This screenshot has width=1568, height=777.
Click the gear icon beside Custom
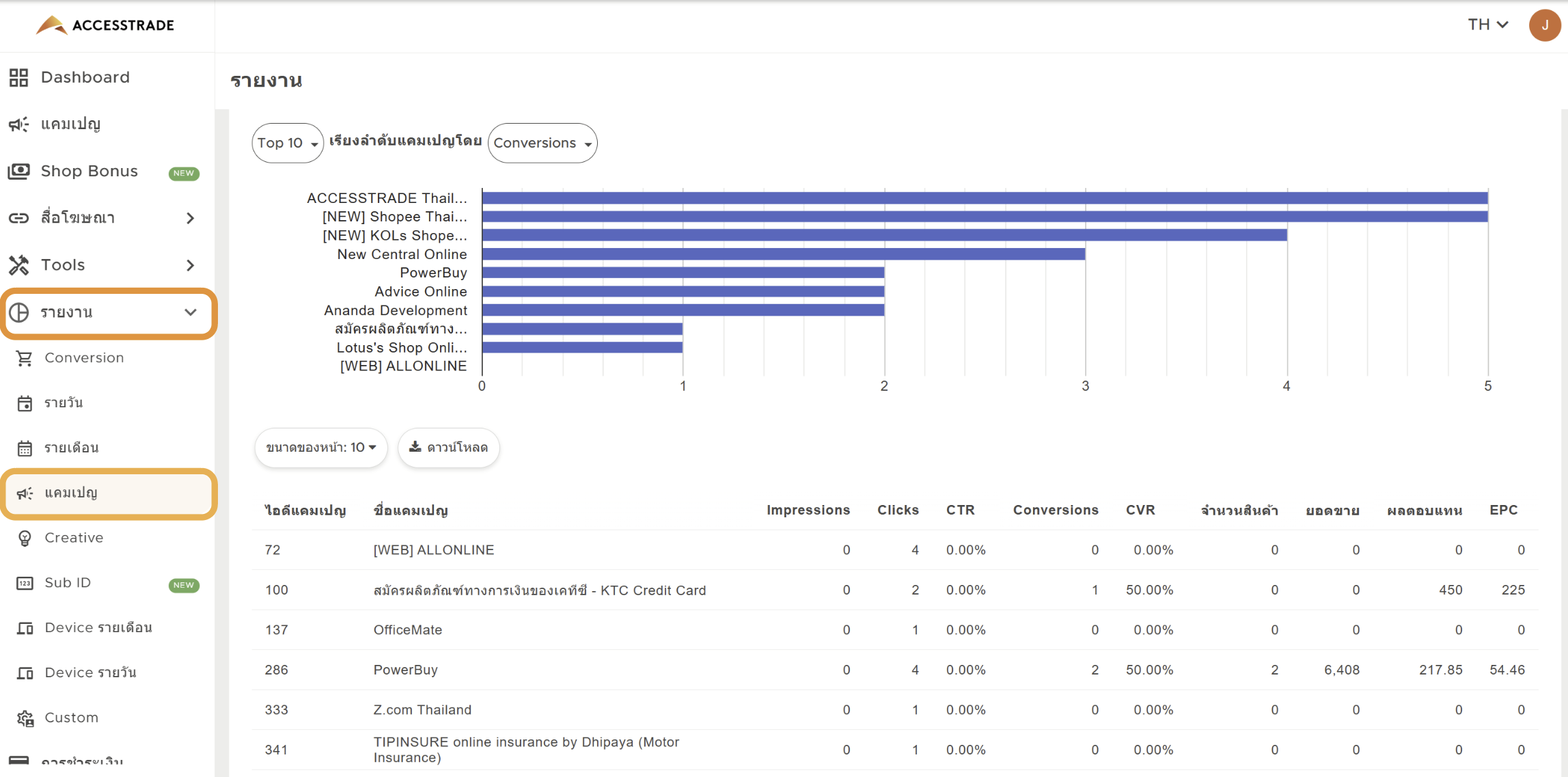[25, 718]
